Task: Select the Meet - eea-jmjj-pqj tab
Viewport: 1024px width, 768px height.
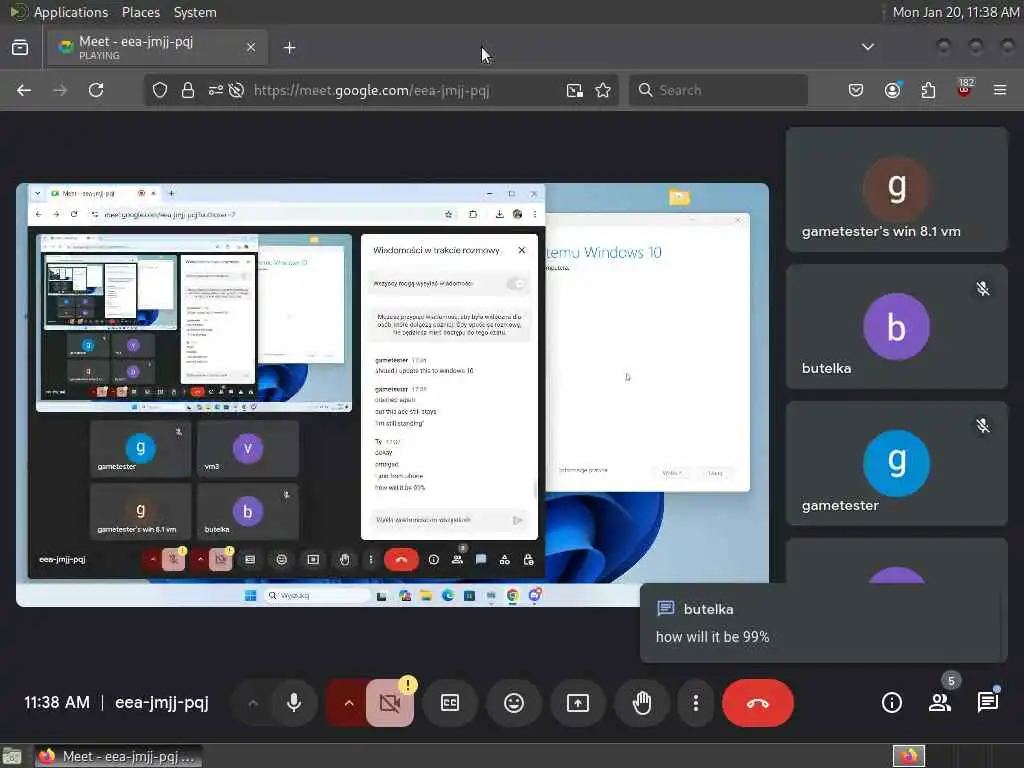Action: 157,47
